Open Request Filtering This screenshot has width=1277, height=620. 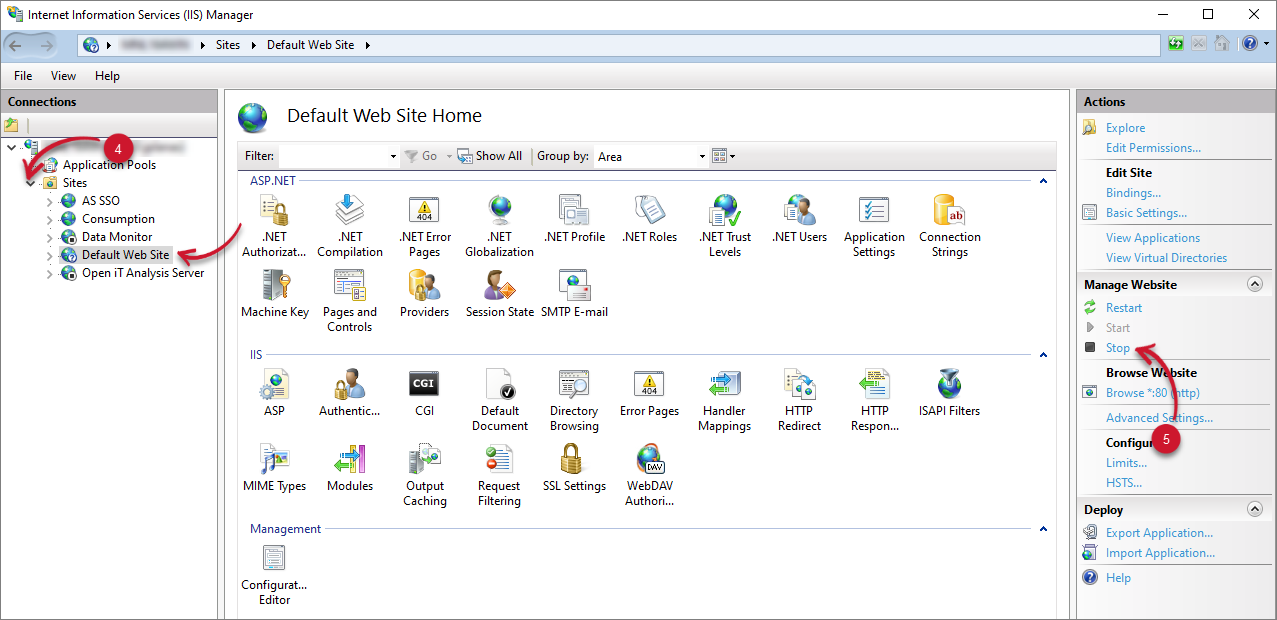pos(498,470)
